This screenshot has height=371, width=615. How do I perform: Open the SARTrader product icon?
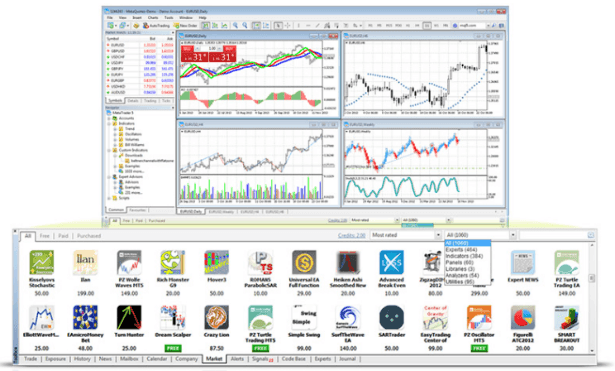pyautogui.click(x=391, y=317)
